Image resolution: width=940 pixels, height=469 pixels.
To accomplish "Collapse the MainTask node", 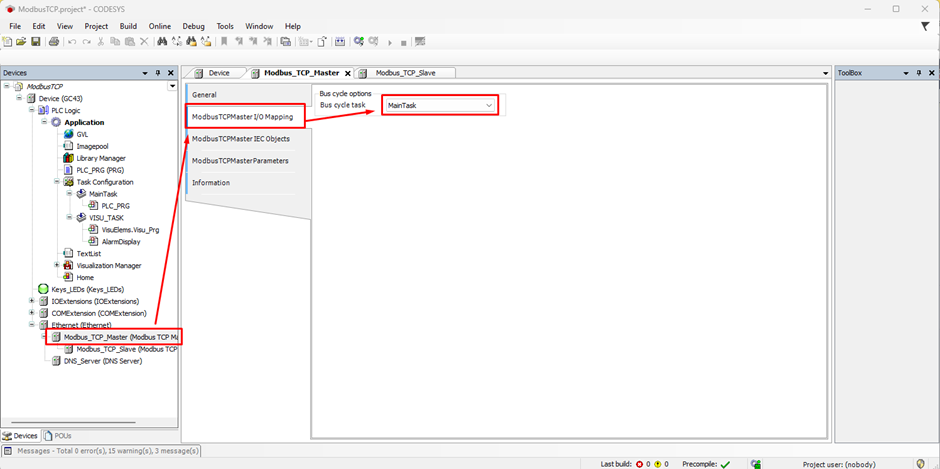I will point(70,194).
